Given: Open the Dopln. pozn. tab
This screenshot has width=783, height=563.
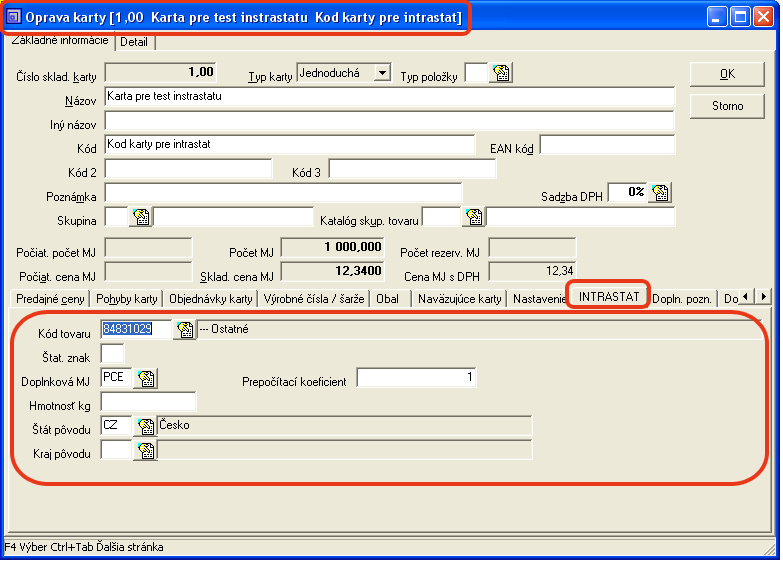Looking at the screenshot, I should point(682,299).
